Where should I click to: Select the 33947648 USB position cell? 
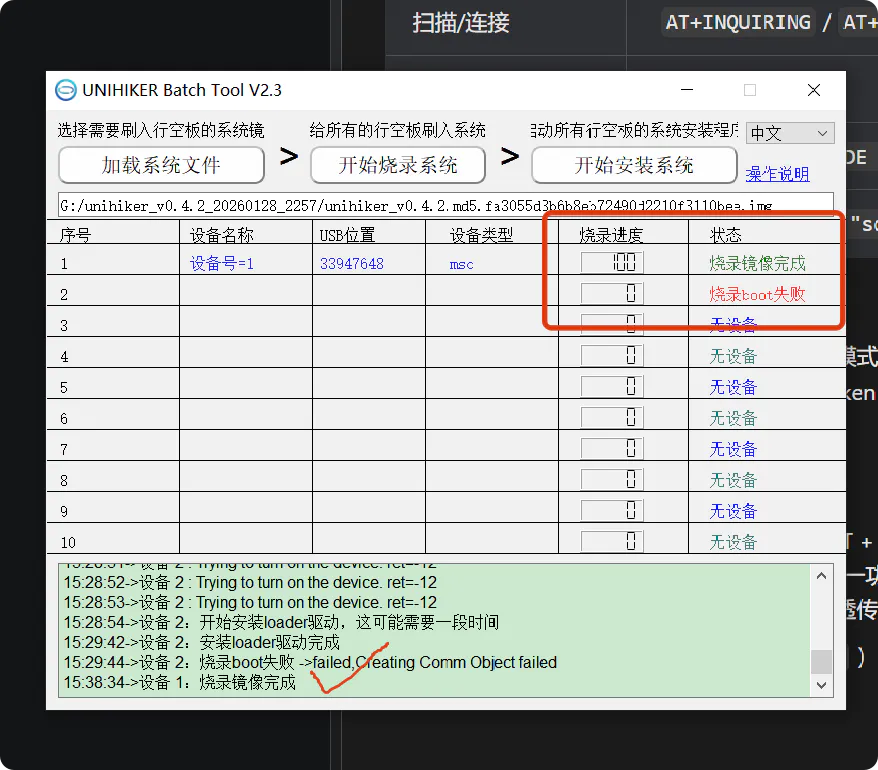coord(352,263)
